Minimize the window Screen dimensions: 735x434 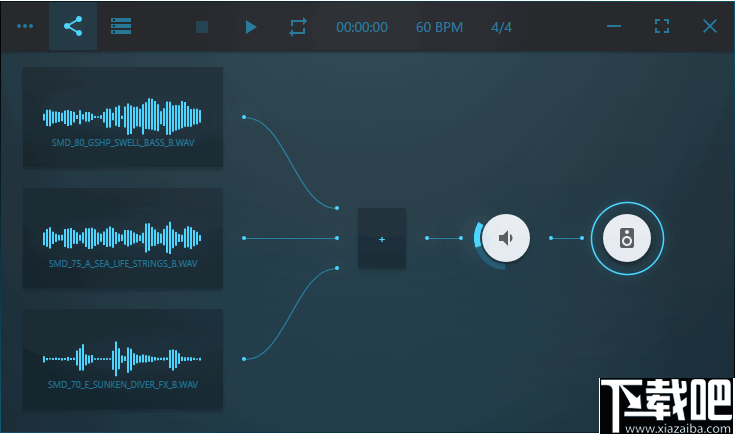(614, 26)
